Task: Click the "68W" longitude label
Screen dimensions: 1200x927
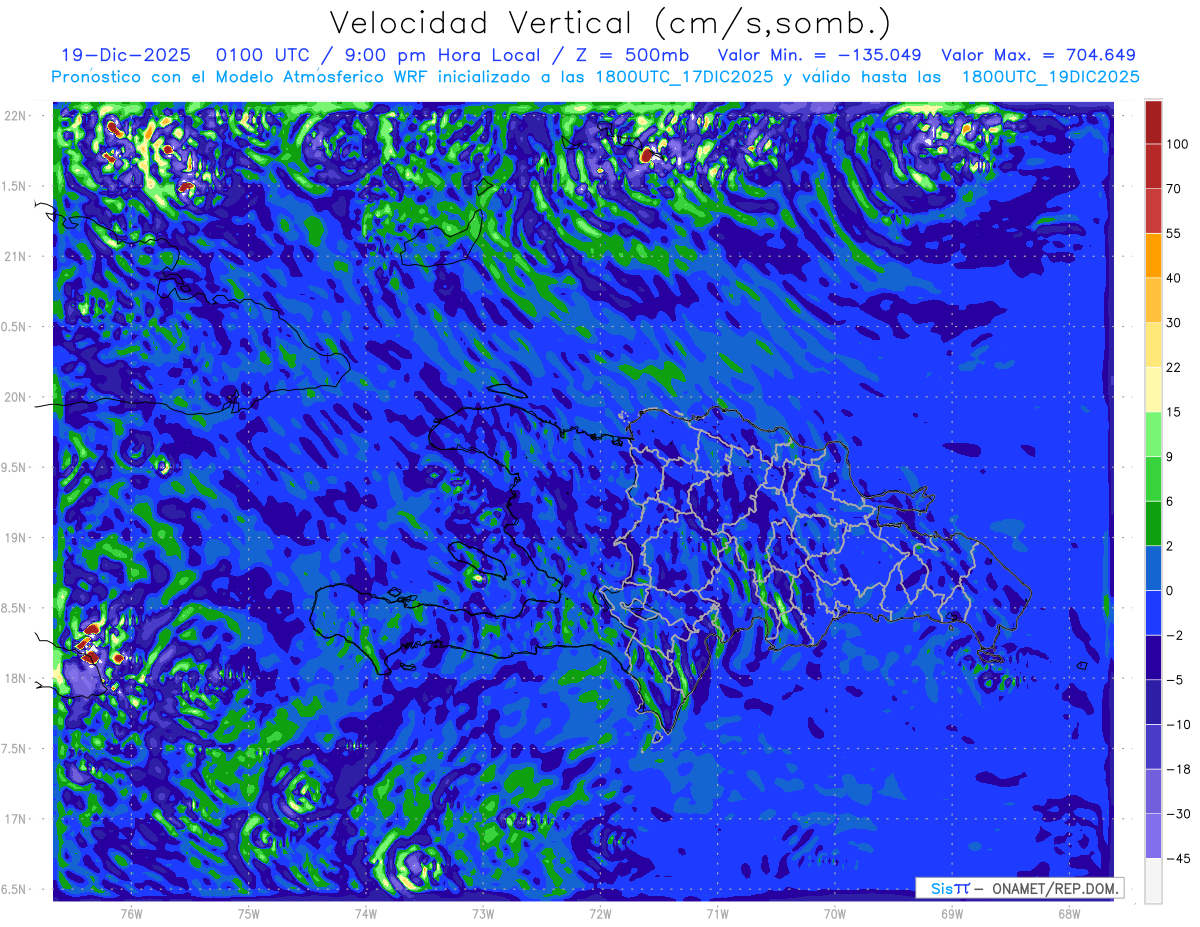Action: 1069,914
